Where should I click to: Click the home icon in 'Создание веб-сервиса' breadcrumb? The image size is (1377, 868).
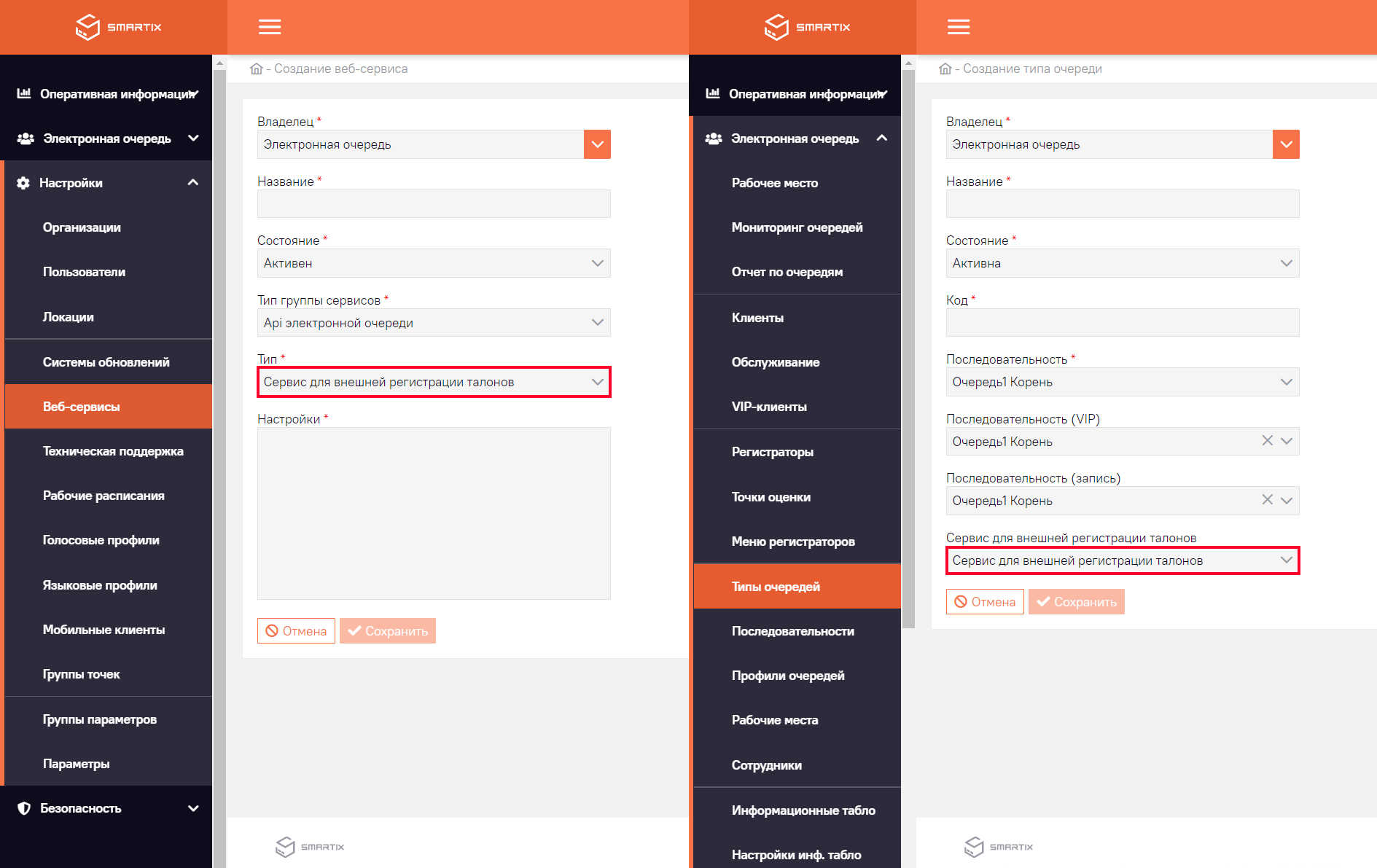[256, 69]
